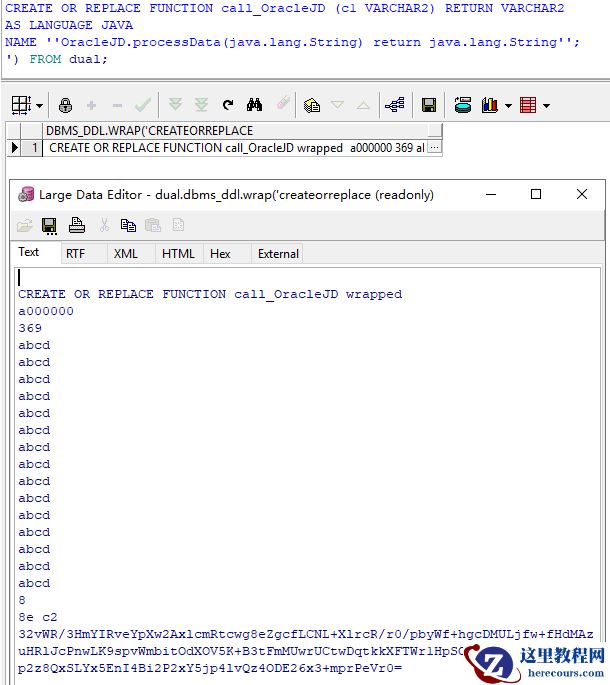The height and width of the screenshot is (685, 610).
Task: Click the red grid report icon
Action: pos(528,105)
